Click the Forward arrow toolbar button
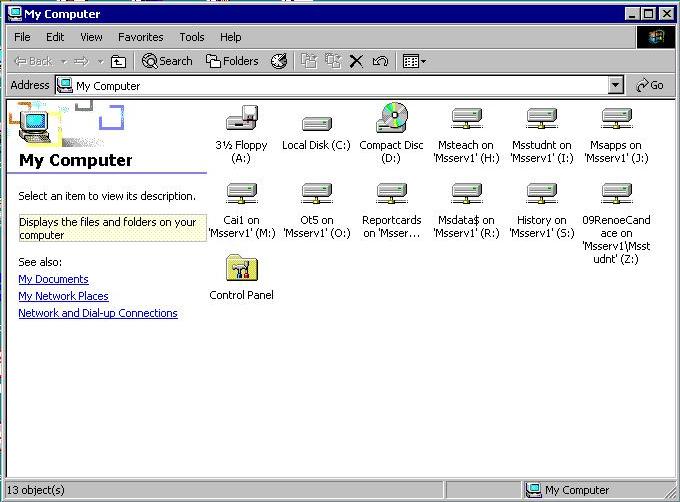680x502 pixels. click(x=82, y=62)
